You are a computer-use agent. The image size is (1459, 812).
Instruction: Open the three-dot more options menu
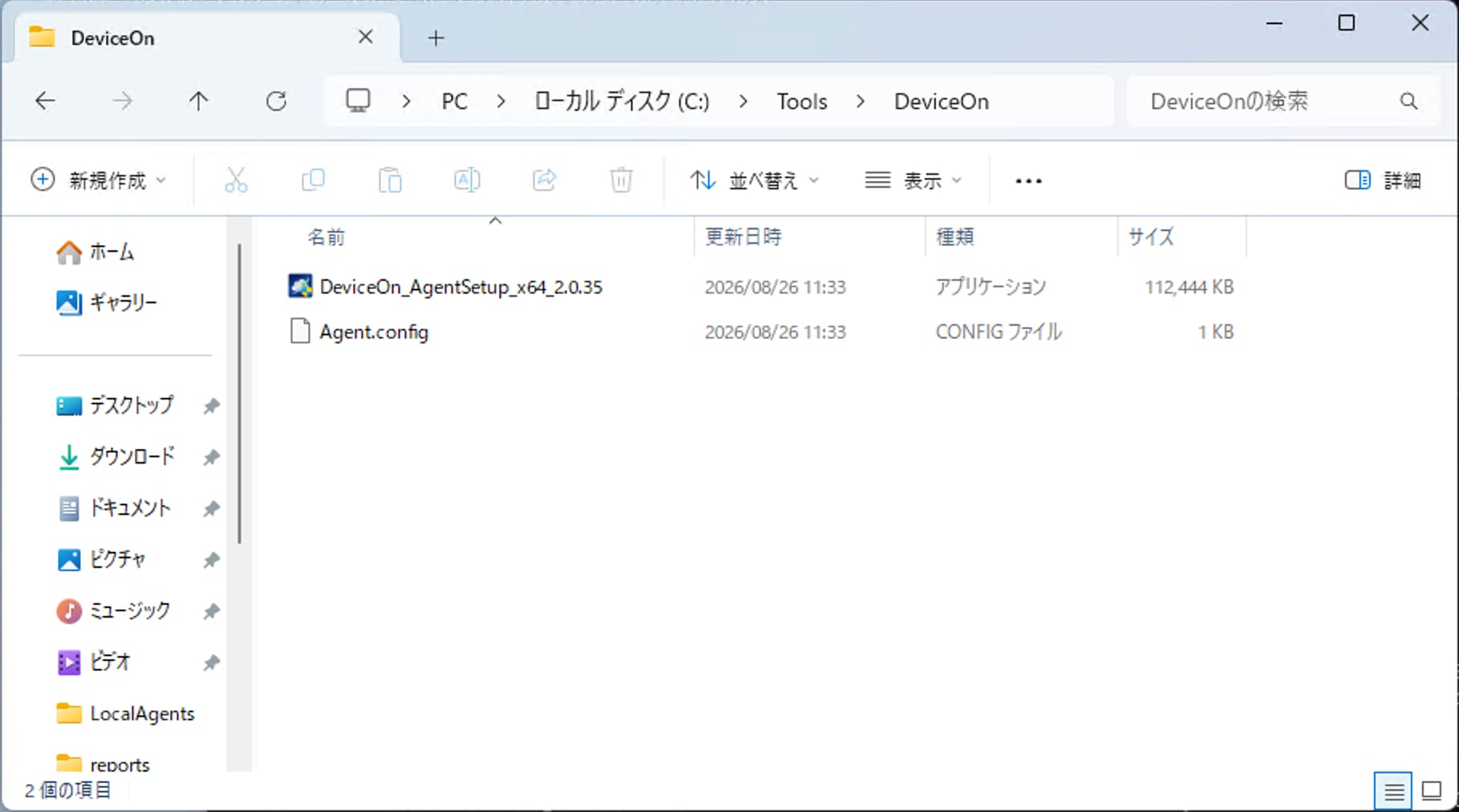point(1029,181)
